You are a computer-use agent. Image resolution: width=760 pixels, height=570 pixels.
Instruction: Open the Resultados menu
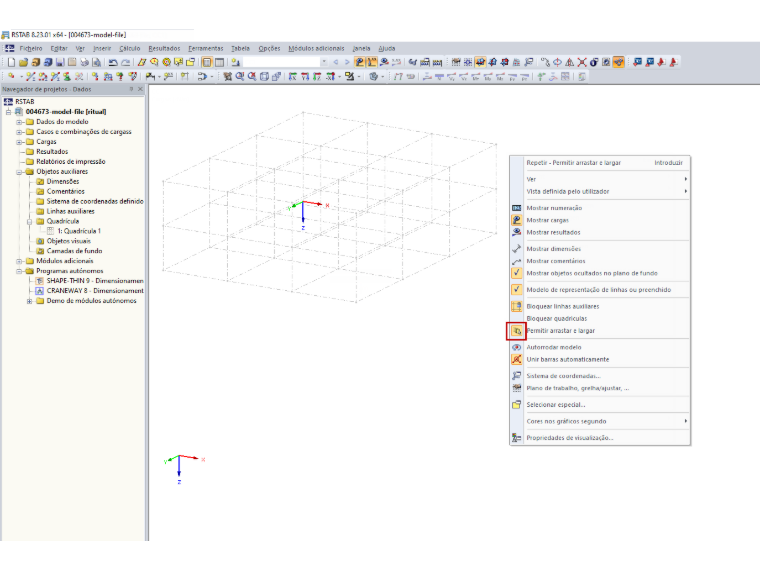(x=164, y=48)
